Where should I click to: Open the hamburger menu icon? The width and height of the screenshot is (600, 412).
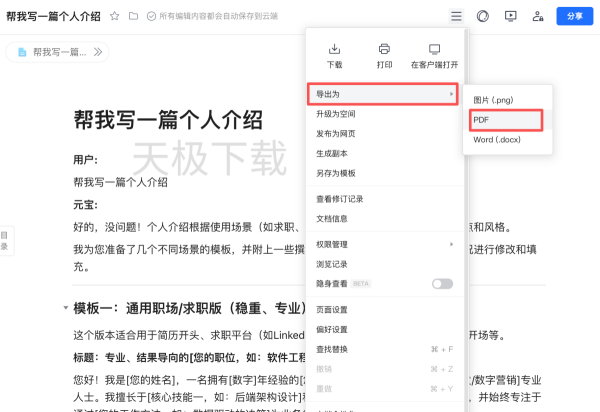[x=456, y=16]
